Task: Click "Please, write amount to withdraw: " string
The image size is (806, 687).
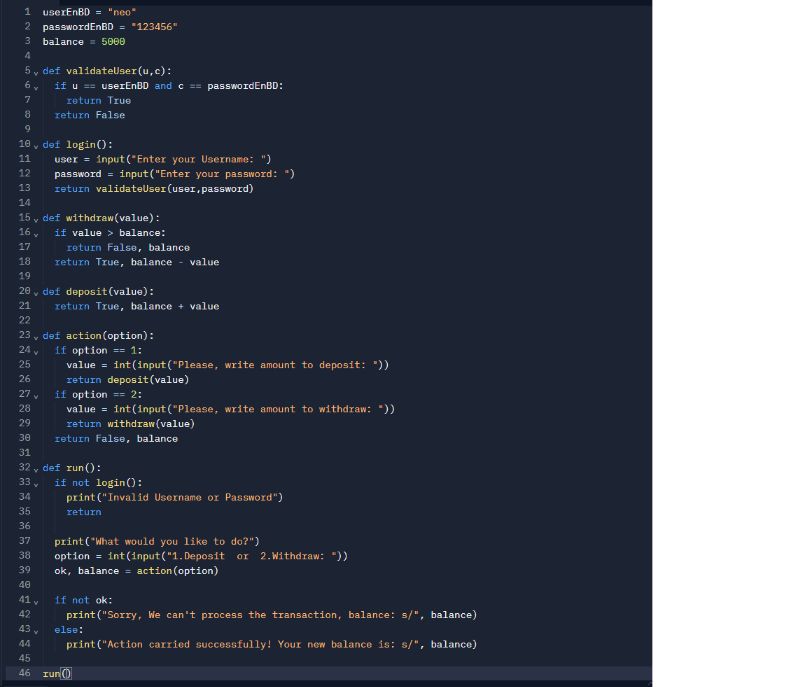Action: (278, 409)
